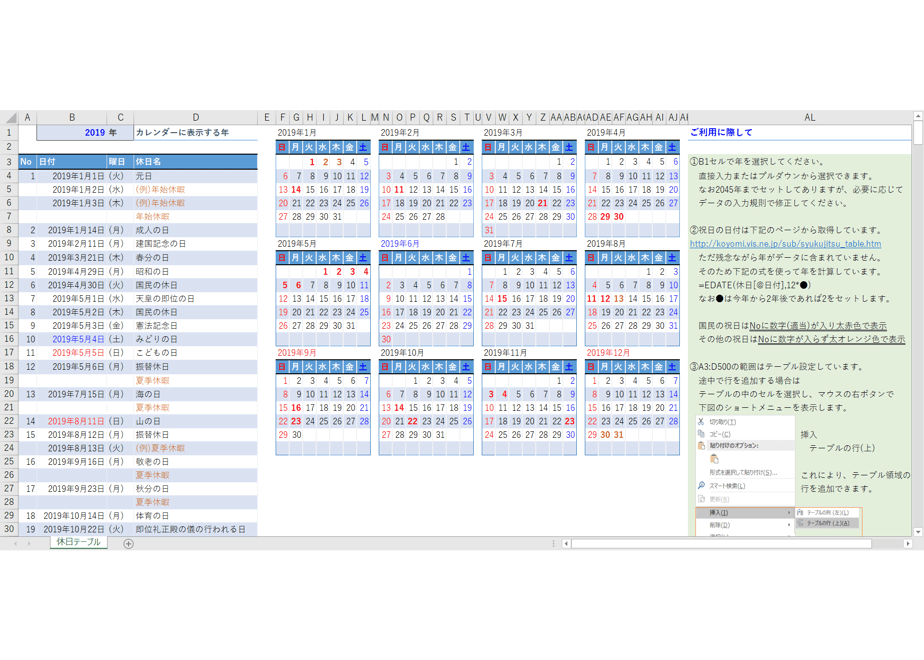924x660 pixels.
Task: Select the cell 春分の日
Action: pos(196,258)
